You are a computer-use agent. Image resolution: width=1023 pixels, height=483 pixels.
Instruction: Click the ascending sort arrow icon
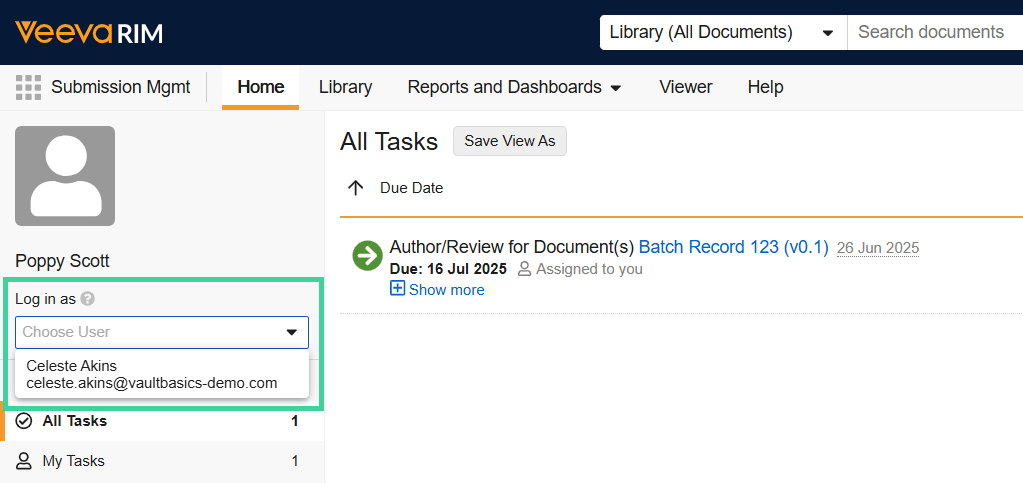tap(356, 188)
